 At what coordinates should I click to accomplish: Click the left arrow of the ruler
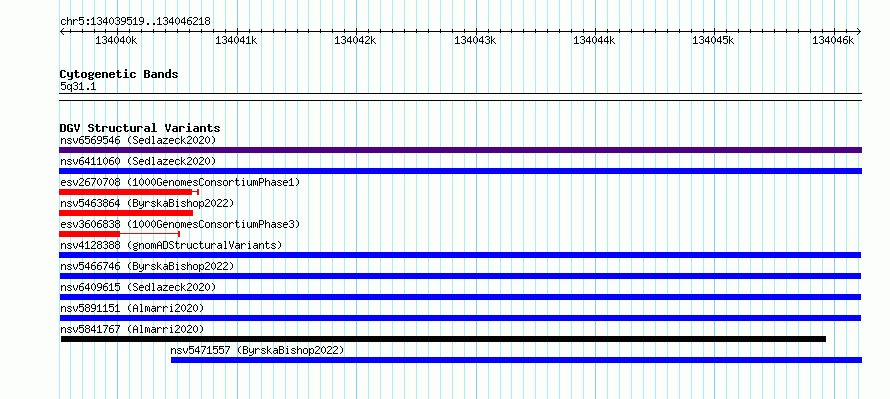pyautogui.click(x=62, y=32)
